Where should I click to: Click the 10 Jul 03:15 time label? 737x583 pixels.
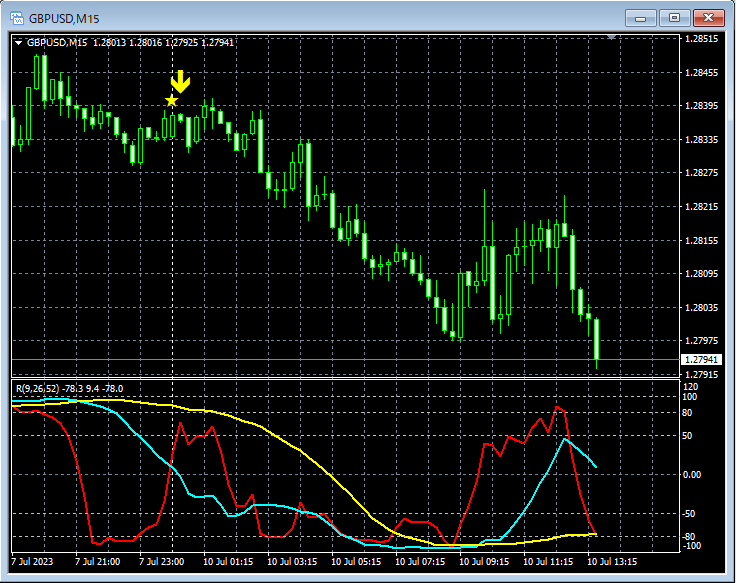(x=292, y=561)
